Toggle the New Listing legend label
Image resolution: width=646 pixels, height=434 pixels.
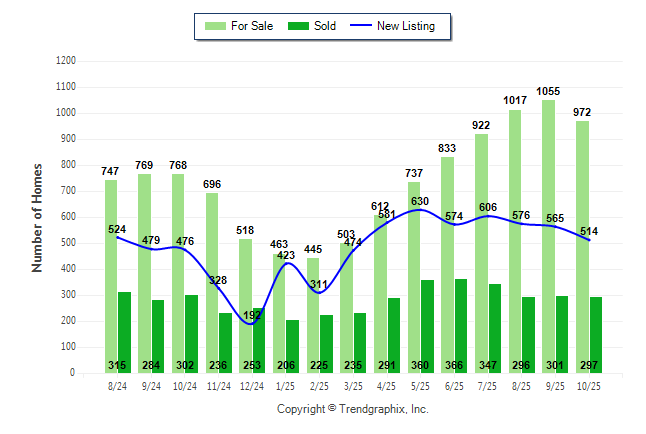[406, 26]
